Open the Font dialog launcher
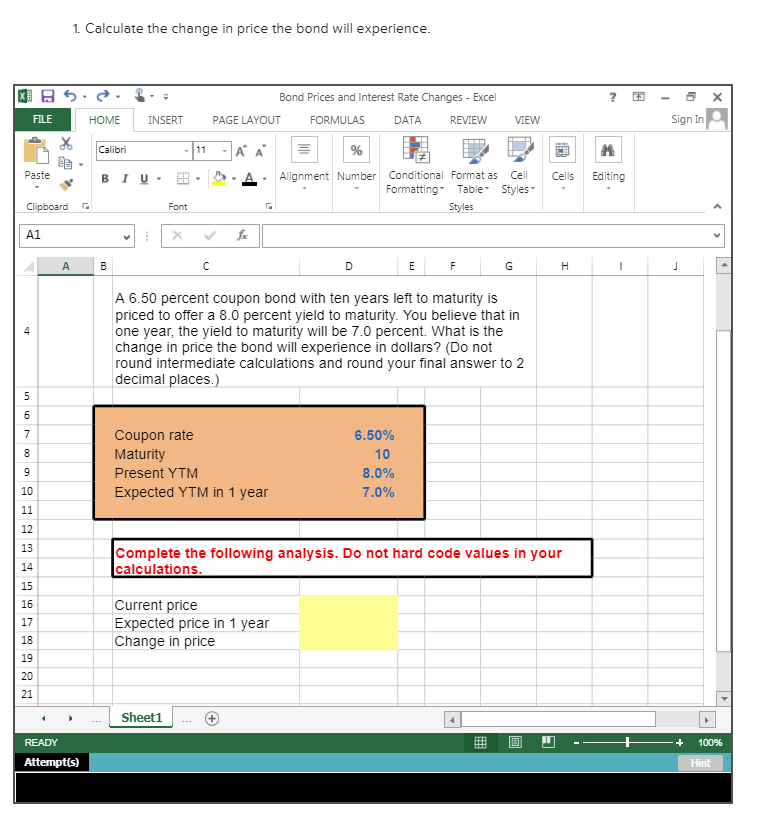 269,206
